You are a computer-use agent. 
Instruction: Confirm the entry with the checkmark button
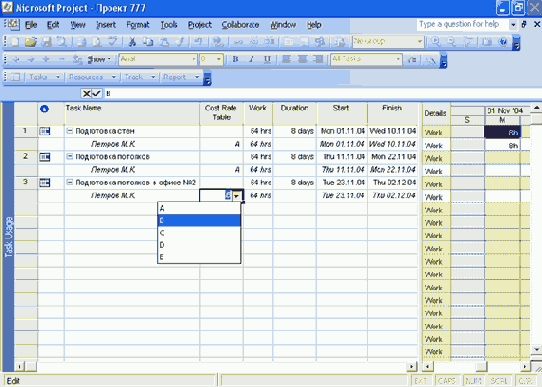pyautogui.click(x=96, y=93)
